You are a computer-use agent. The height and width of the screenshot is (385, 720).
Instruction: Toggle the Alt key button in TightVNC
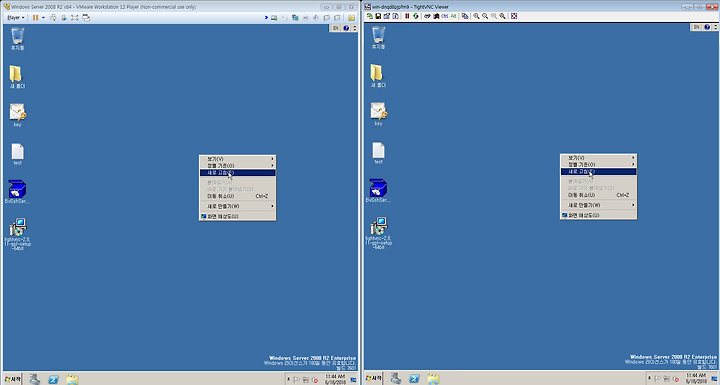point(453,16)
